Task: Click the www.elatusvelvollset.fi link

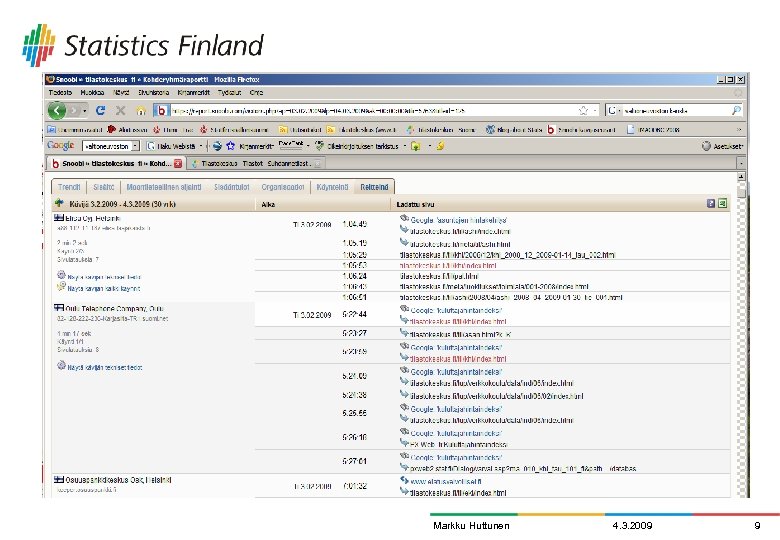Action: (446, 481)
